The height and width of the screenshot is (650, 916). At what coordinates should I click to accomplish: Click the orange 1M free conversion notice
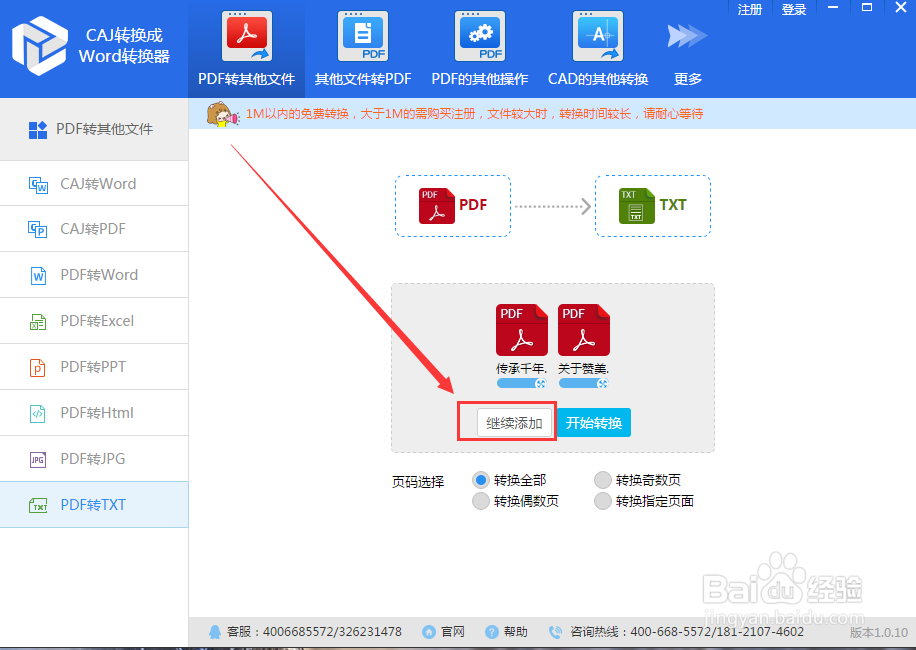474,114
